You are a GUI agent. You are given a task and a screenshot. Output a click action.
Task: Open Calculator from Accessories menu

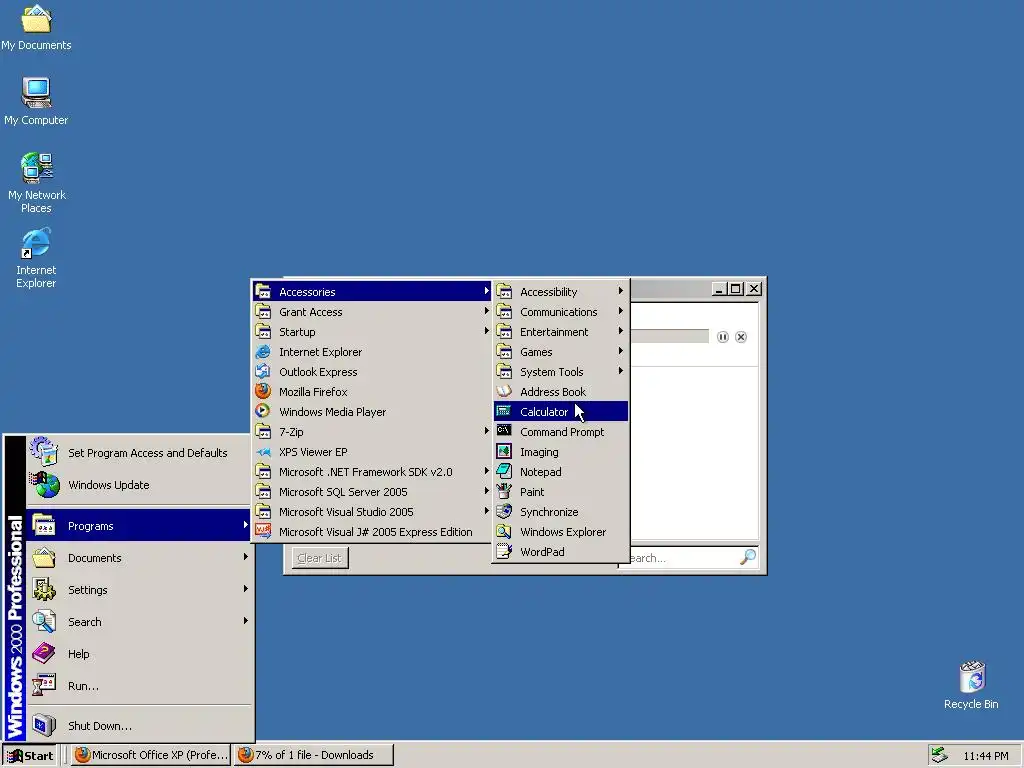point(560,411)
